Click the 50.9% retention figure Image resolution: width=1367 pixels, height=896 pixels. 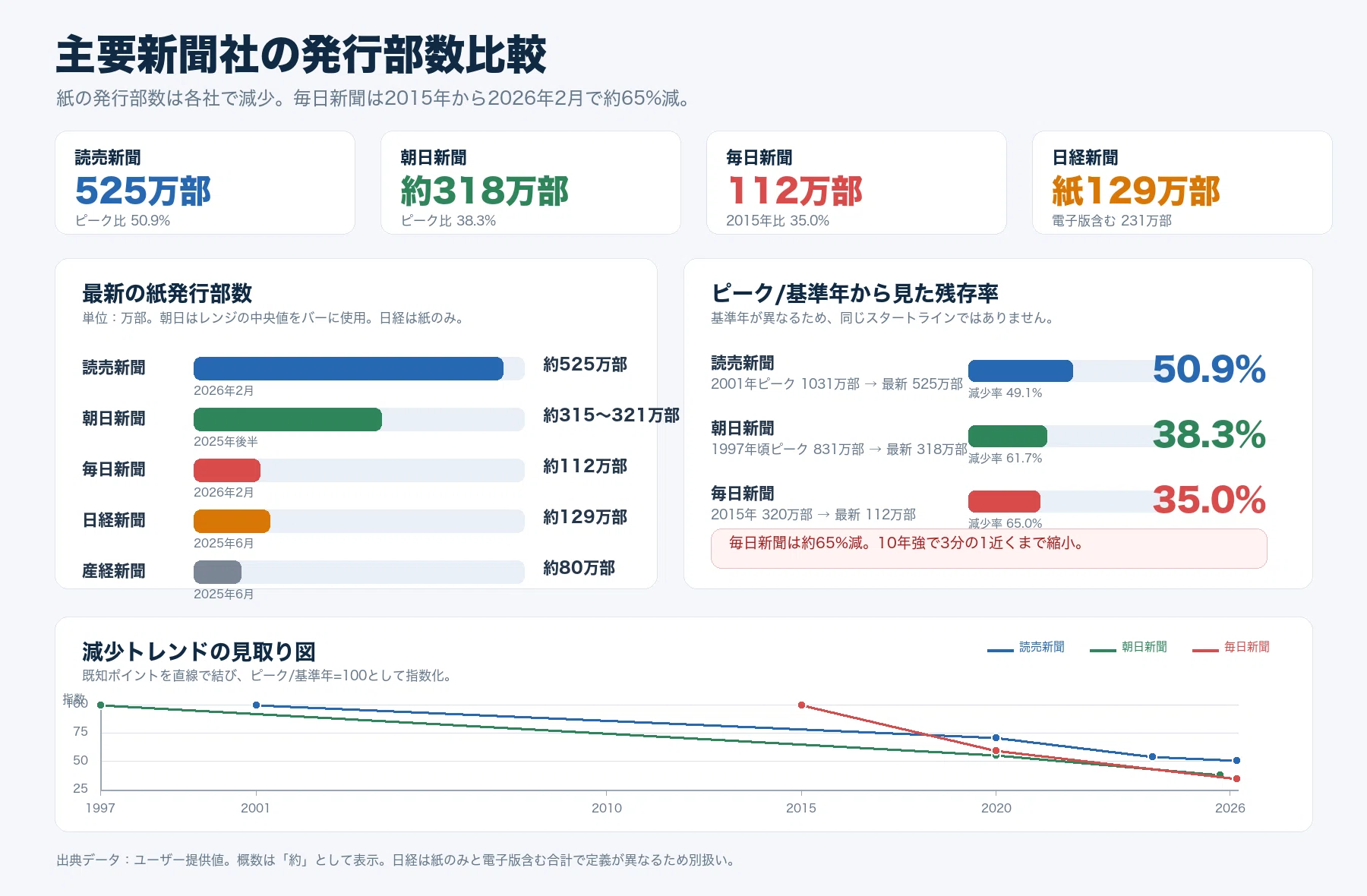1209,370
